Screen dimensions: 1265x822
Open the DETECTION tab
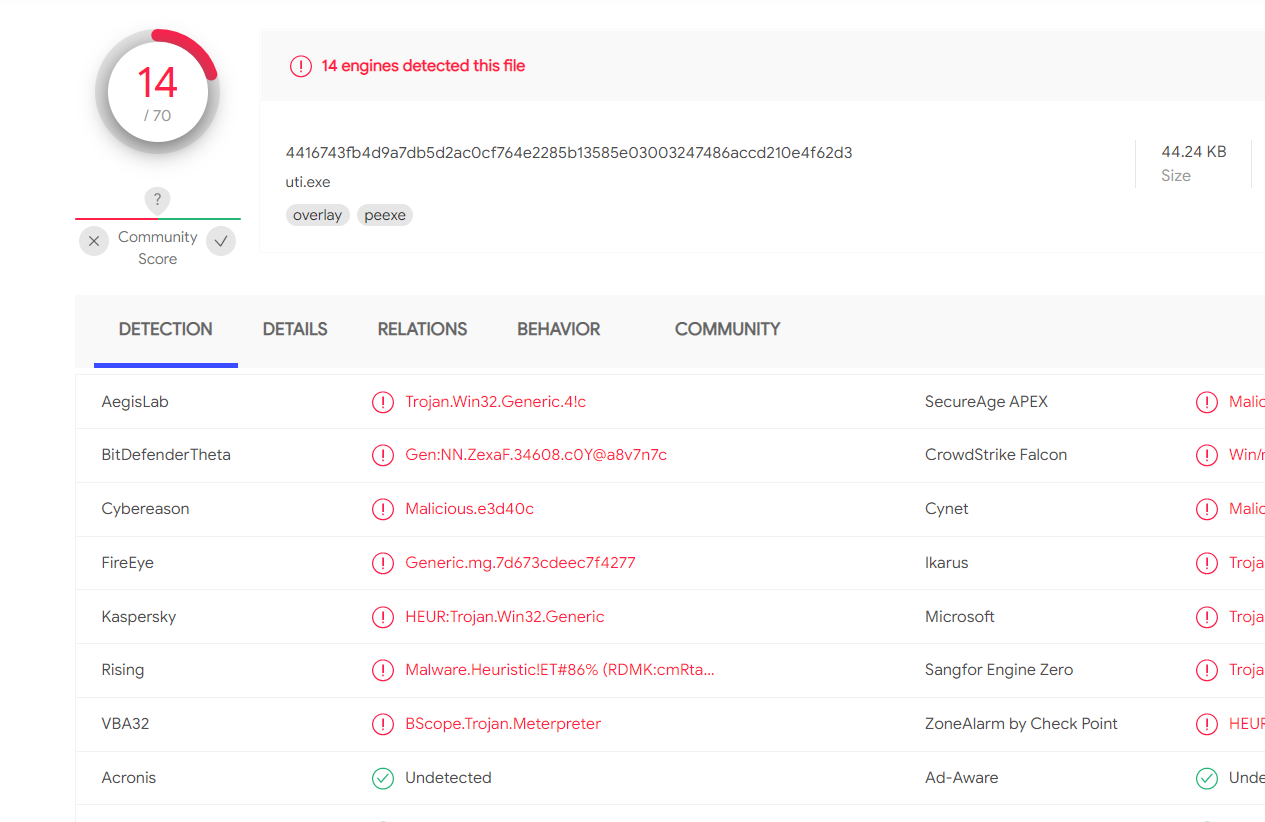[166, 329]
